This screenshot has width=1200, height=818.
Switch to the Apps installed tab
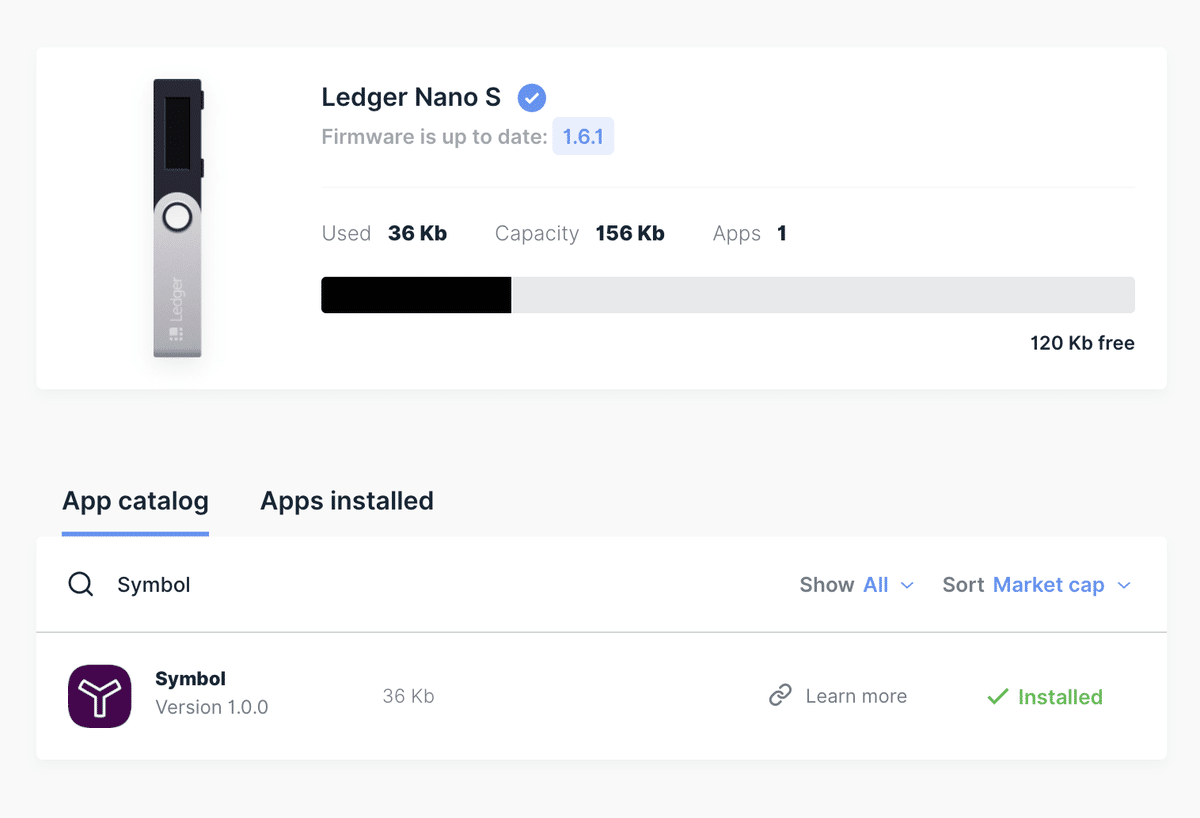pos(347,501)
